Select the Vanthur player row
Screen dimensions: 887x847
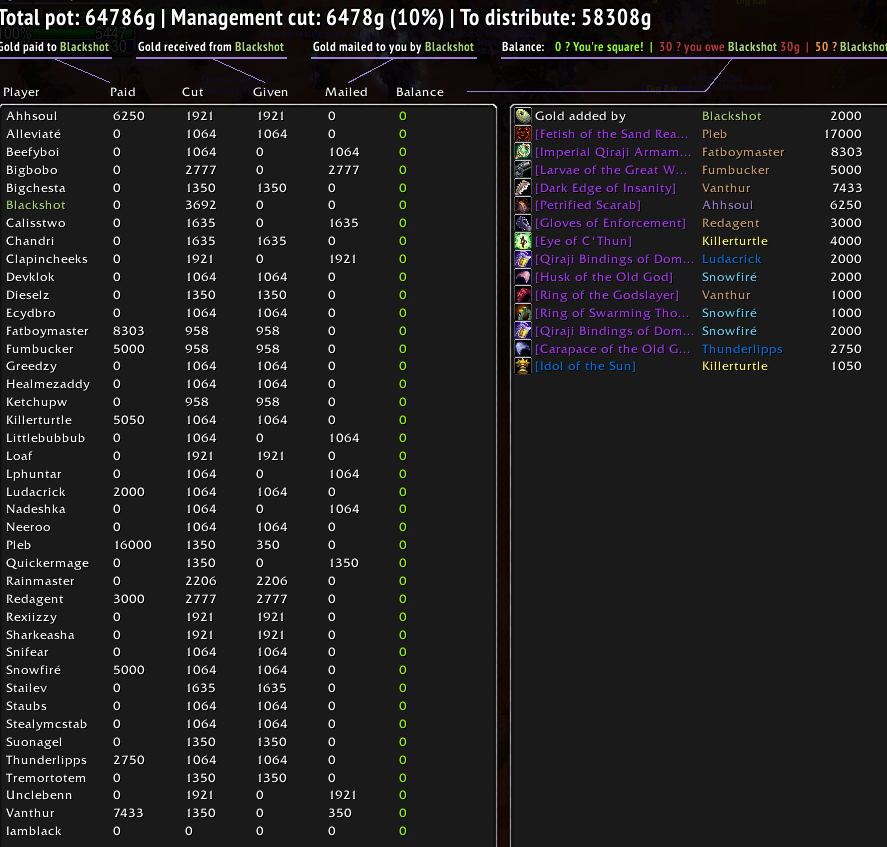248,813
